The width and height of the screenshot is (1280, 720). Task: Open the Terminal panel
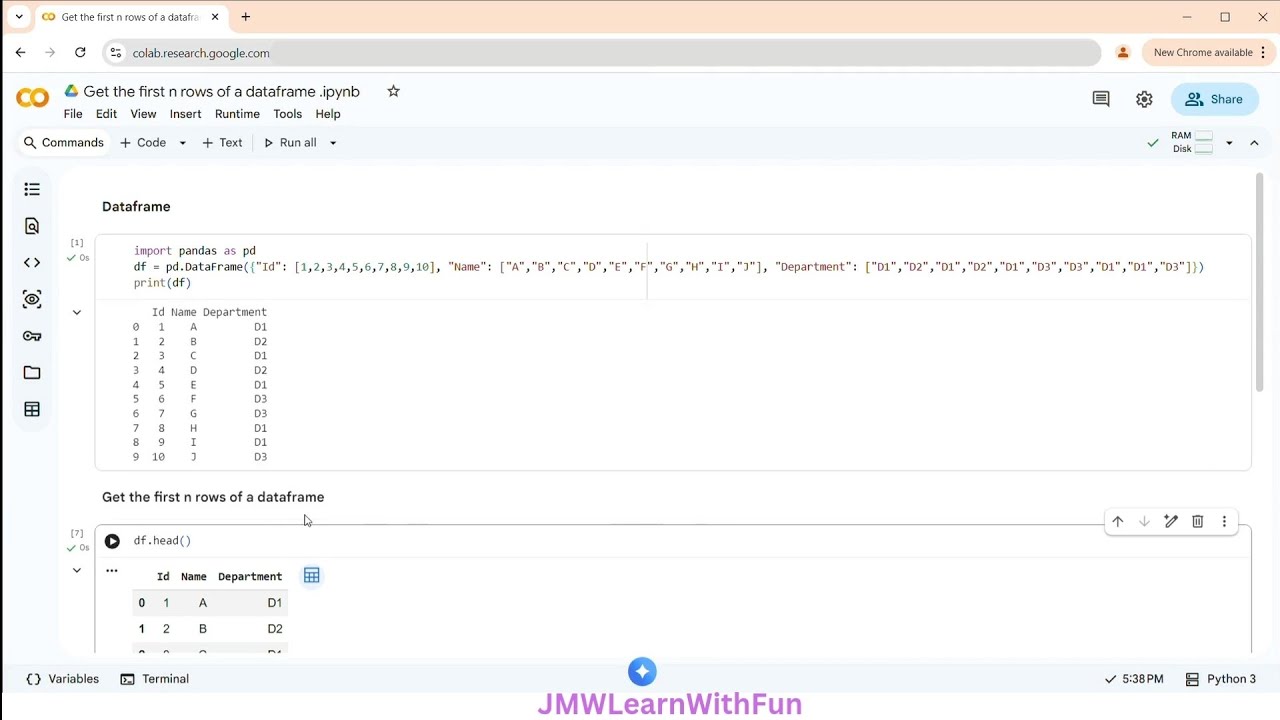pyautogui.click(x=155, y=679)
